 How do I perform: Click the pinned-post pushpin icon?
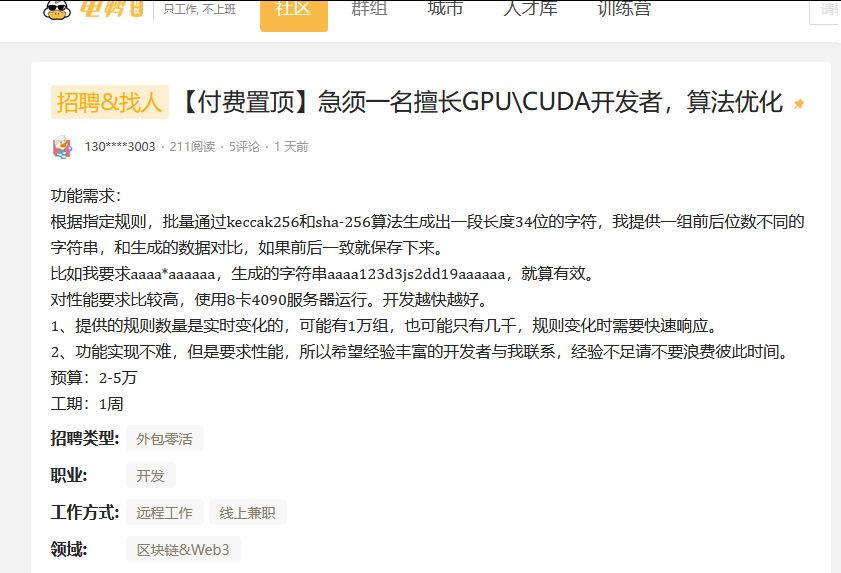coord(798,104)
